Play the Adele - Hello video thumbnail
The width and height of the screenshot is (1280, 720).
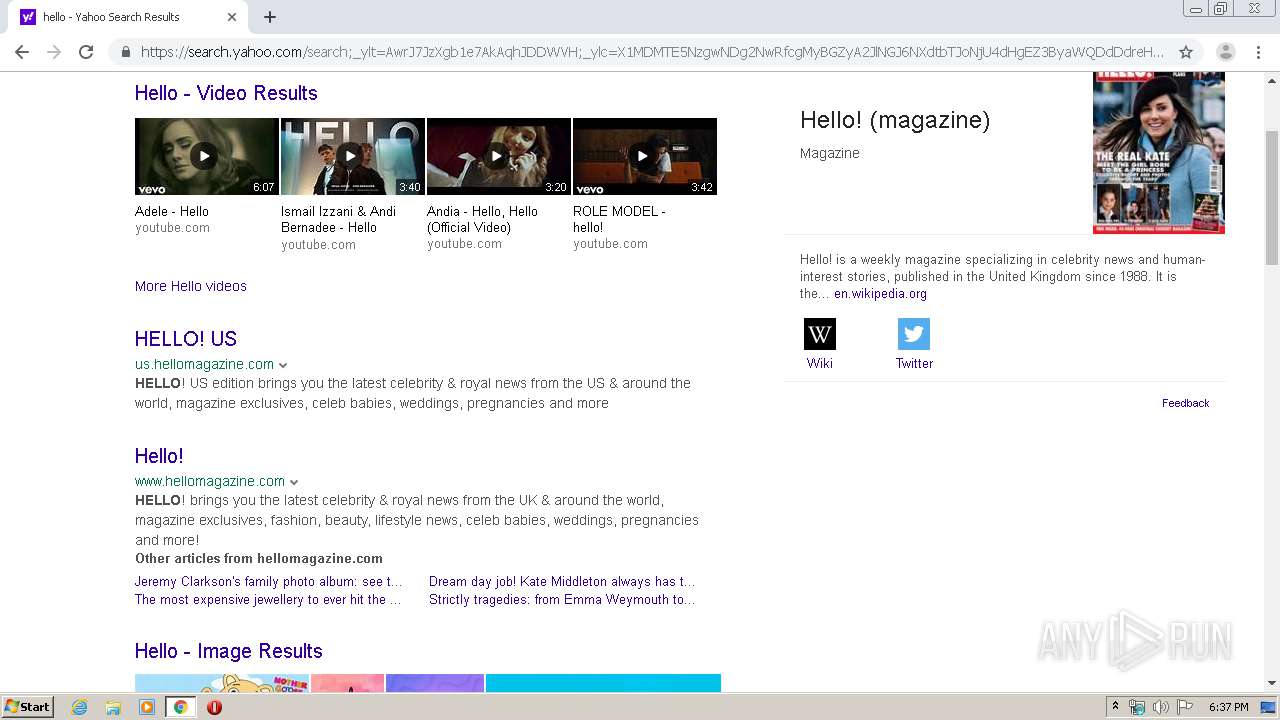click(207, 156)
